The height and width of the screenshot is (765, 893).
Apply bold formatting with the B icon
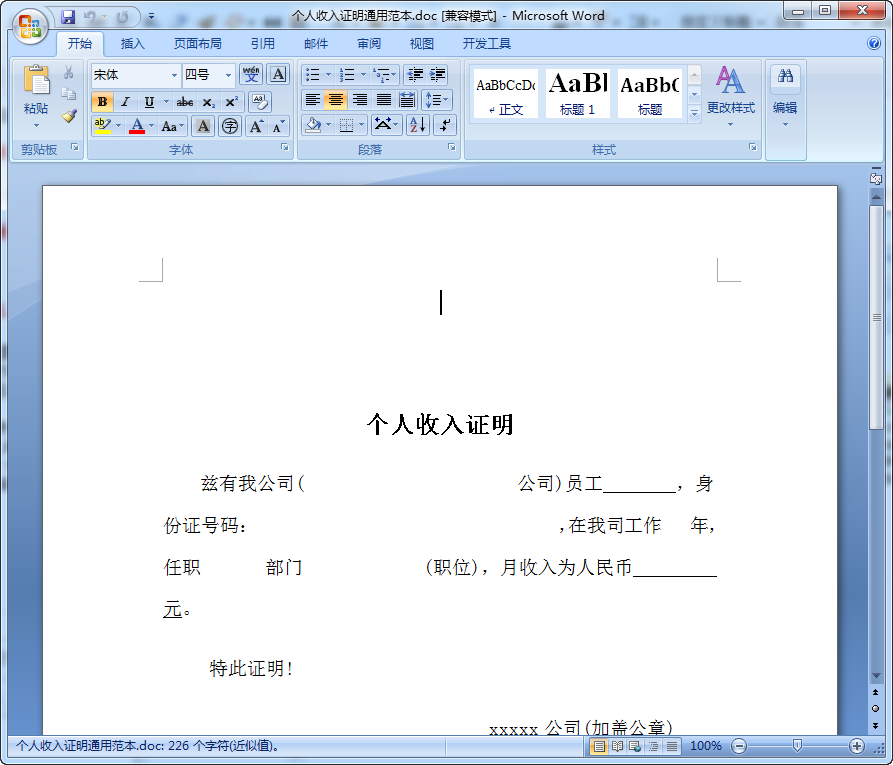[x=102, y=101]
